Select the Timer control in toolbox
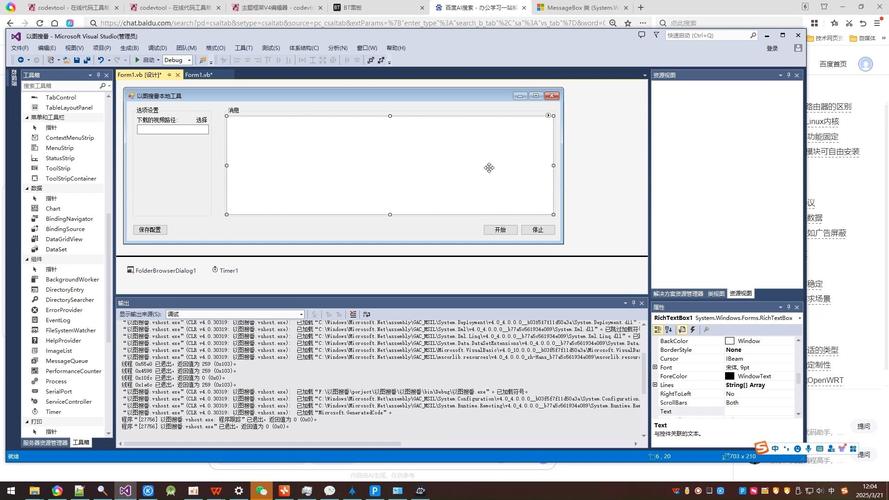The image size is (889, 500). [53, 412]
